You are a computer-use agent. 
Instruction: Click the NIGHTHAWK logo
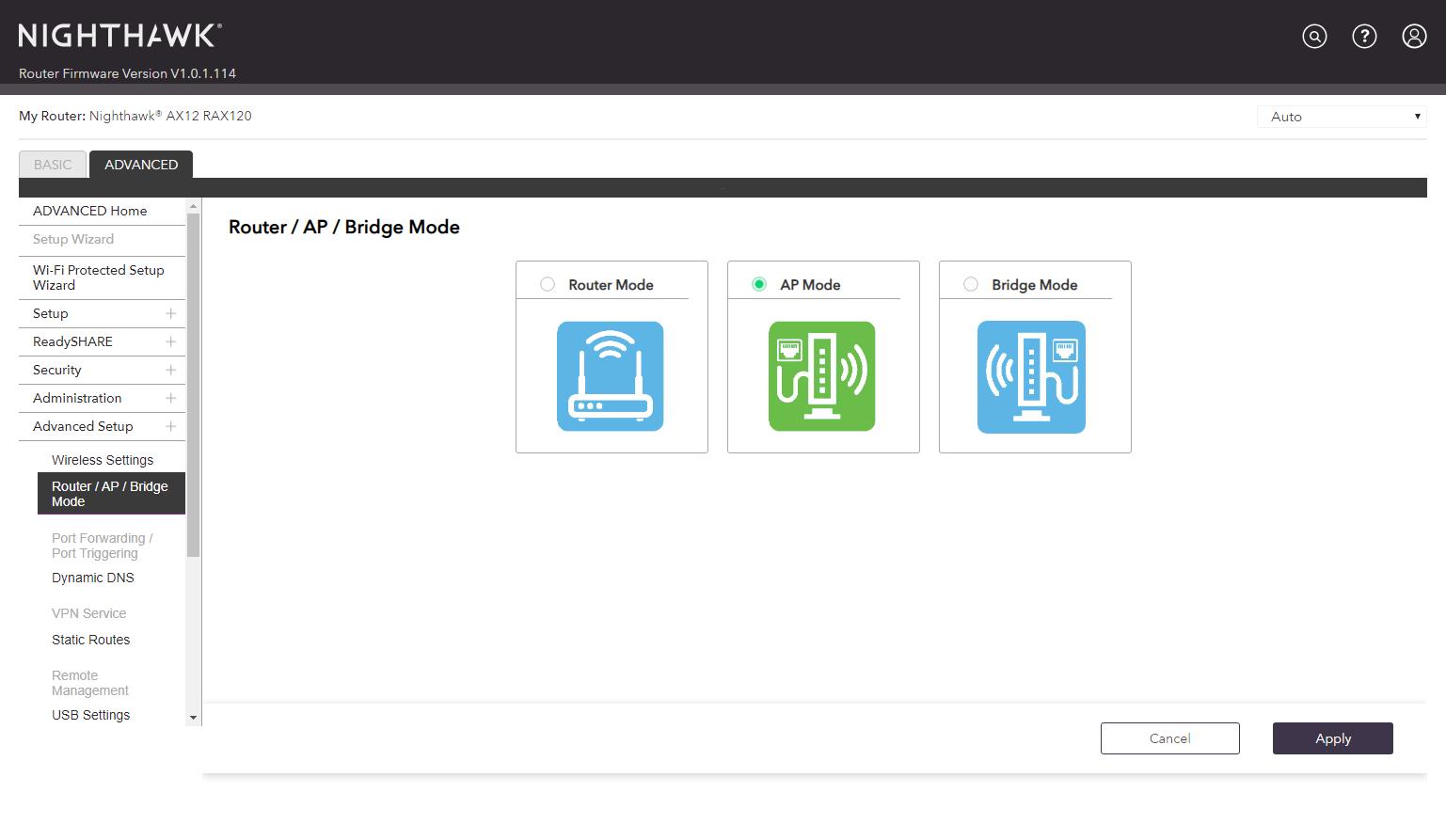tap(120, 36)
